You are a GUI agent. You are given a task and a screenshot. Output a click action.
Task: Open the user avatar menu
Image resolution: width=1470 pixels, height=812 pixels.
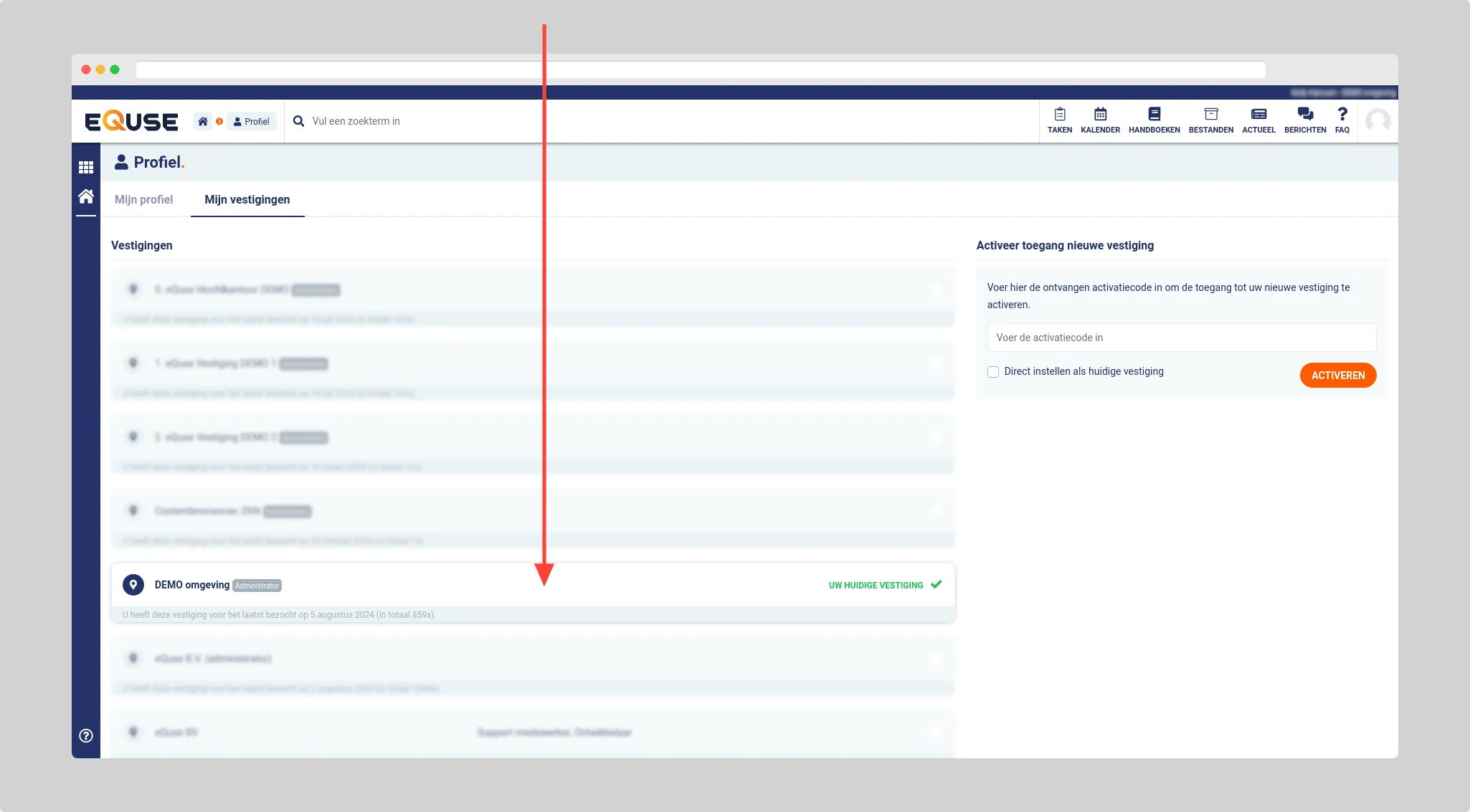(x=1377, y=121)
